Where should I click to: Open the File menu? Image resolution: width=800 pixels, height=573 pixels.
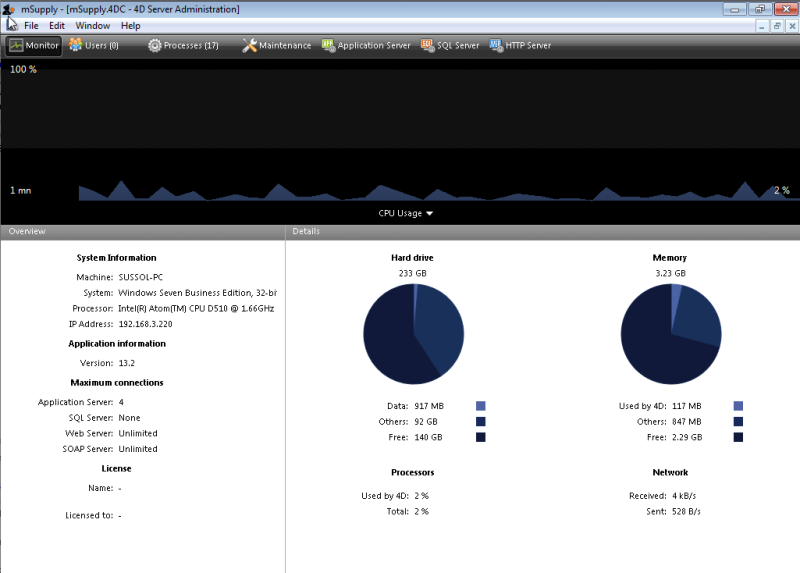click(31, 25)
